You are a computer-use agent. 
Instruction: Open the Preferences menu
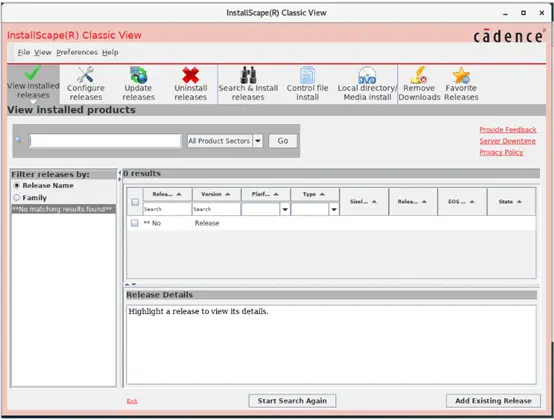coord(77,52)
